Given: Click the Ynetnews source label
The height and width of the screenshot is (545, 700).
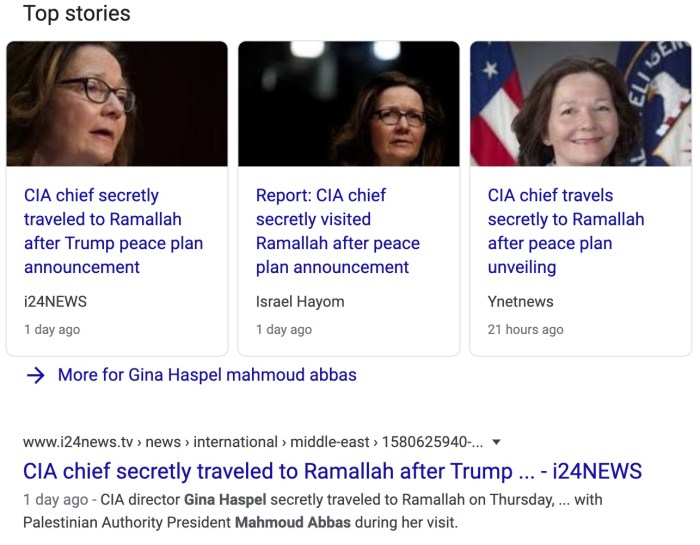Looking at the screenshot, I should tap(520, 301).
